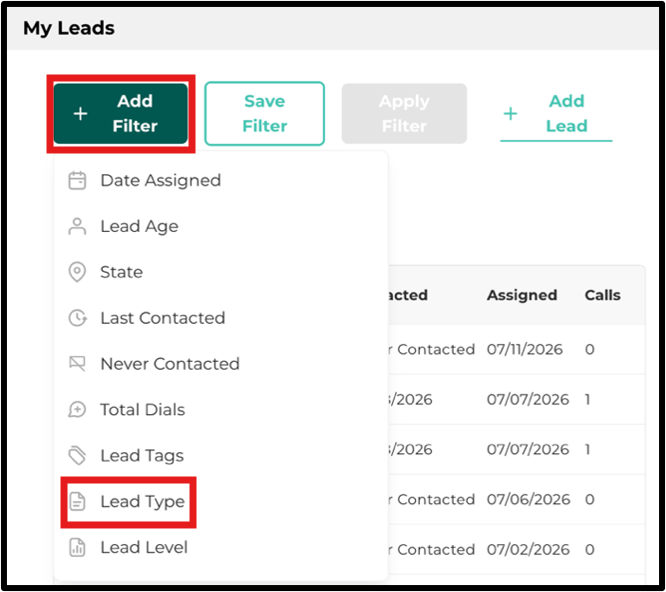Click the person icon next to Lead Age
Screen dimensions: 666x592
click(x=77, y=226)
